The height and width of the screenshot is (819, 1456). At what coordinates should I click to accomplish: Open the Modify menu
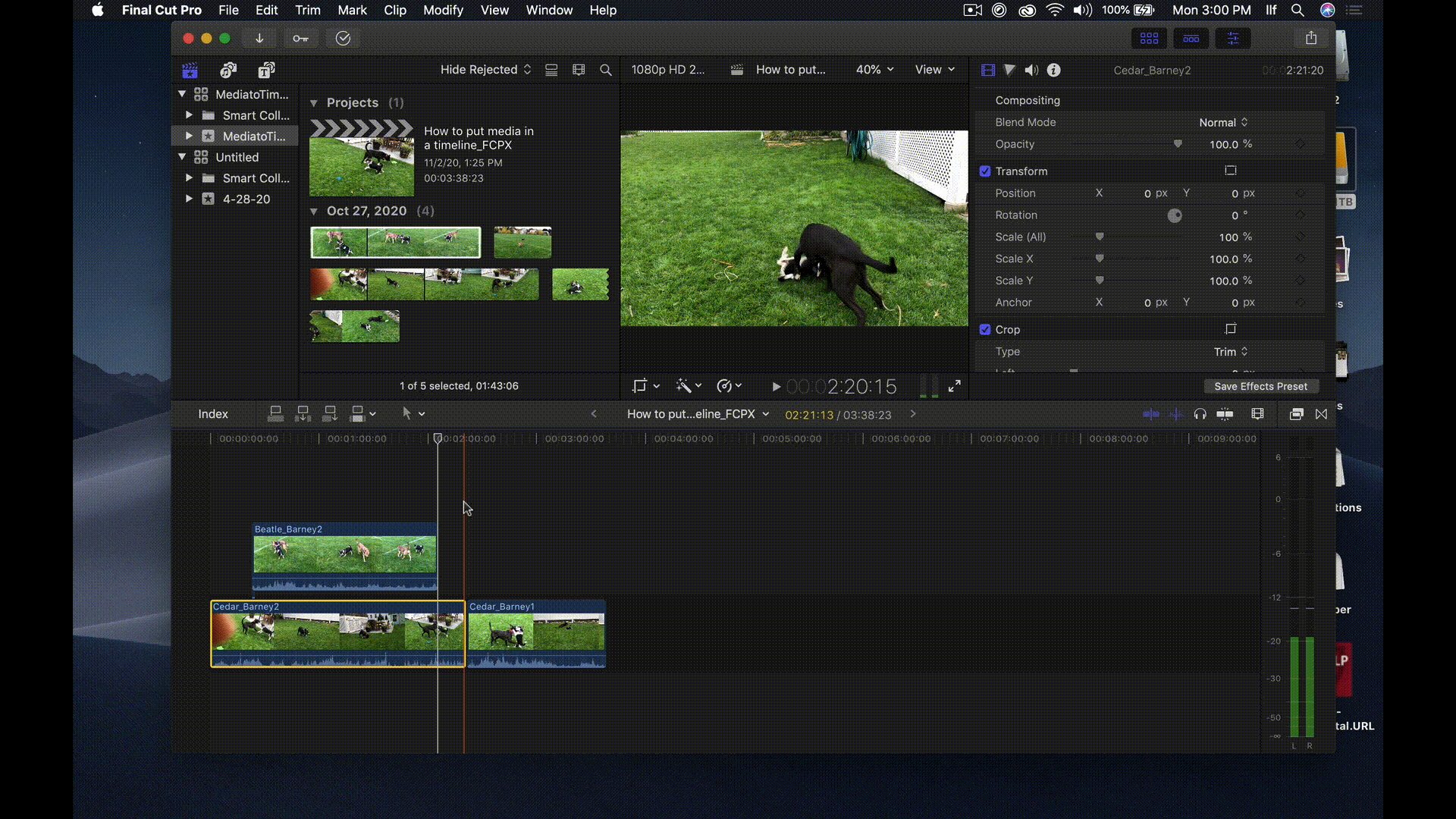tap(443, 11)
